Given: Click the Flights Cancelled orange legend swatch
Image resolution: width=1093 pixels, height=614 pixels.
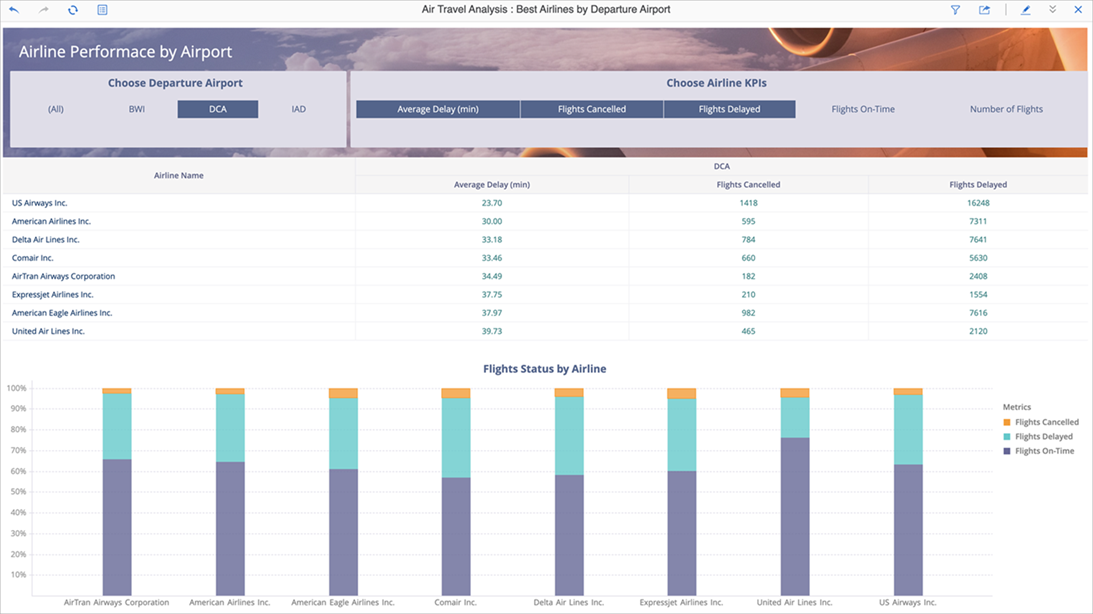Looking at the screenshot, I should (1007, 423).
